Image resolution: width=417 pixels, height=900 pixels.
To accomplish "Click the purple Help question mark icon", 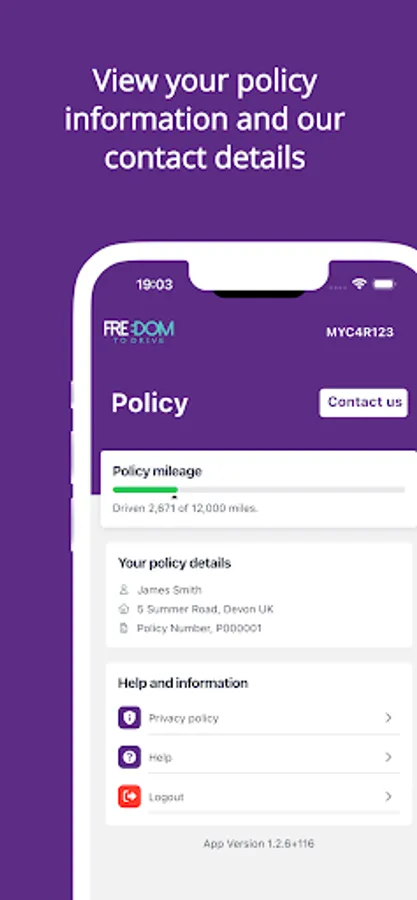I will (130, 757).
